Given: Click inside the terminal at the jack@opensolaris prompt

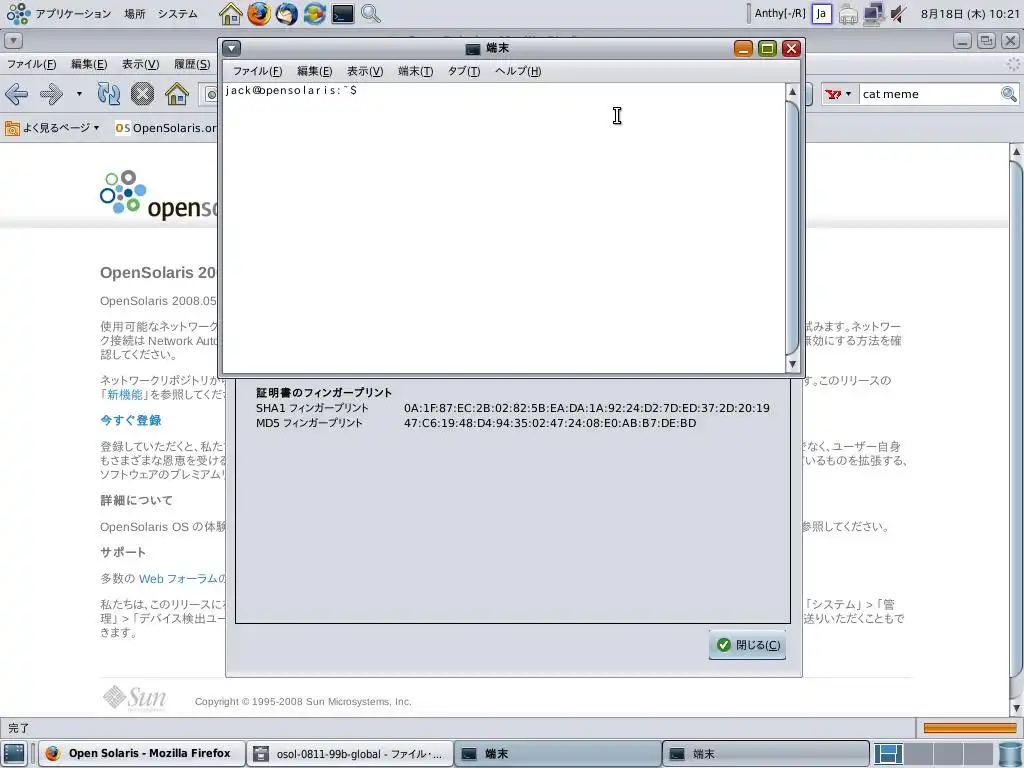Looking at the screenshot, I should coord(291,90).
